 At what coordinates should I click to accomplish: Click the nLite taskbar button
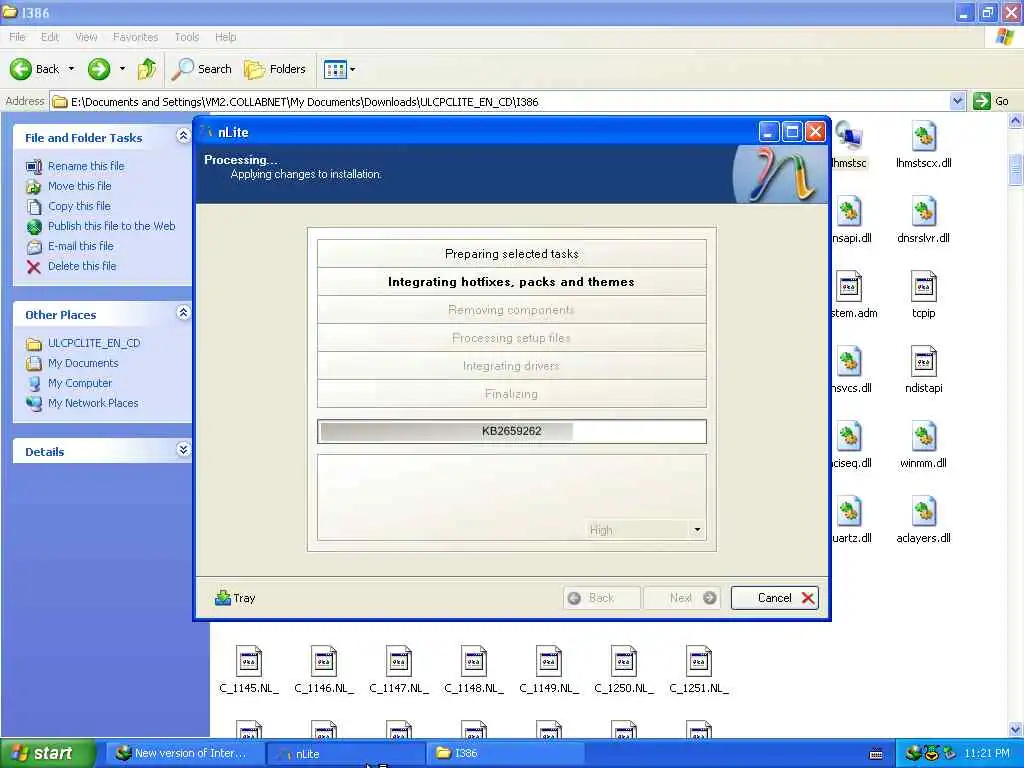click(x=346, y=753)
